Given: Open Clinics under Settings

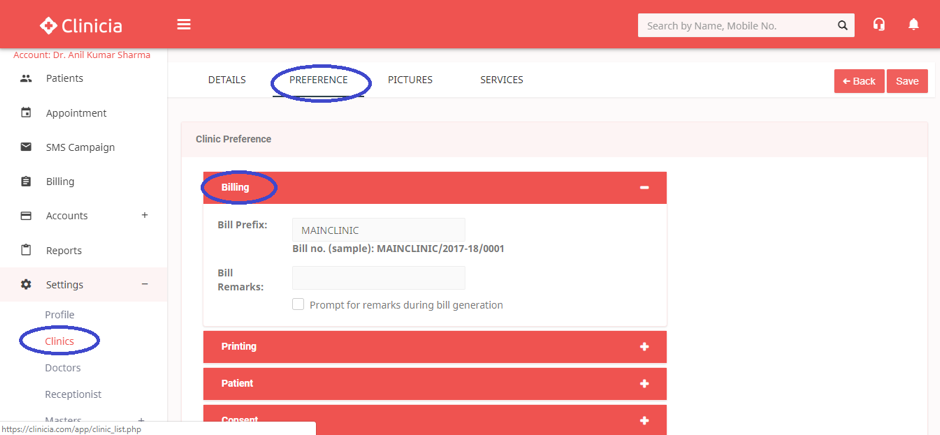Looking at the screenshot, I should pyautogui.click(x=59, y=342).
